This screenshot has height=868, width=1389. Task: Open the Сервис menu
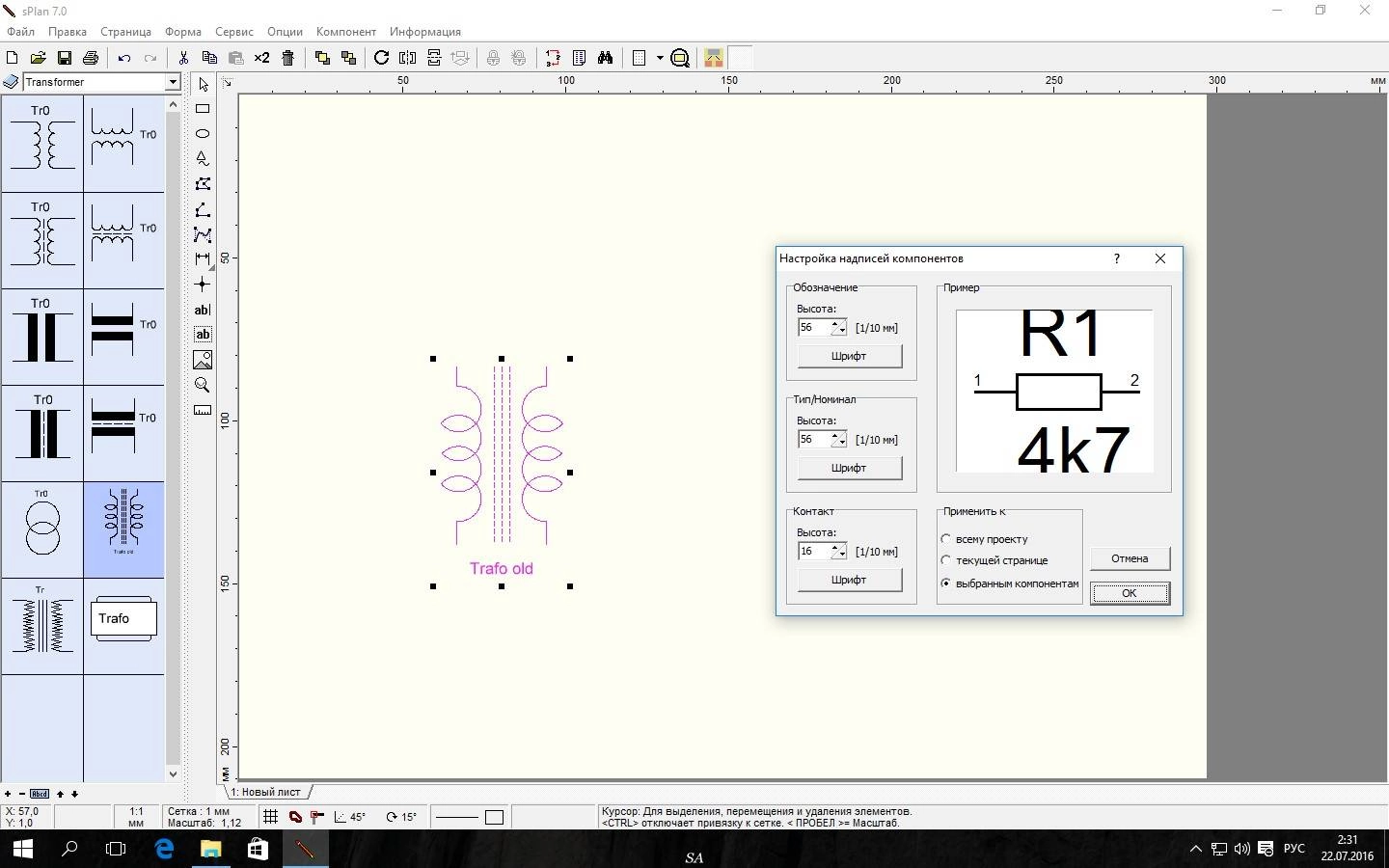point(233,32)
